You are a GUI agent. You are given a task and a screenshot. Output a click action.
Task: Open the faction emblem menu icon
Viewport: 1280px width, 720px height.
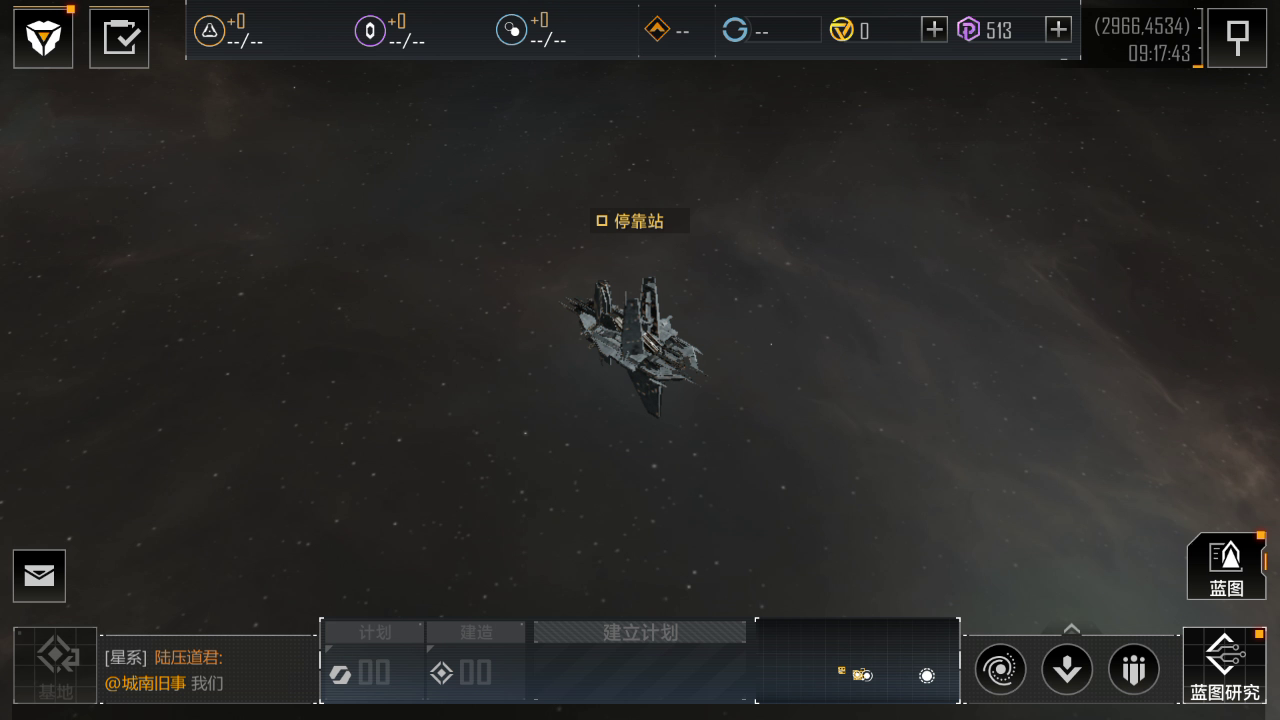tap(43, 38)
